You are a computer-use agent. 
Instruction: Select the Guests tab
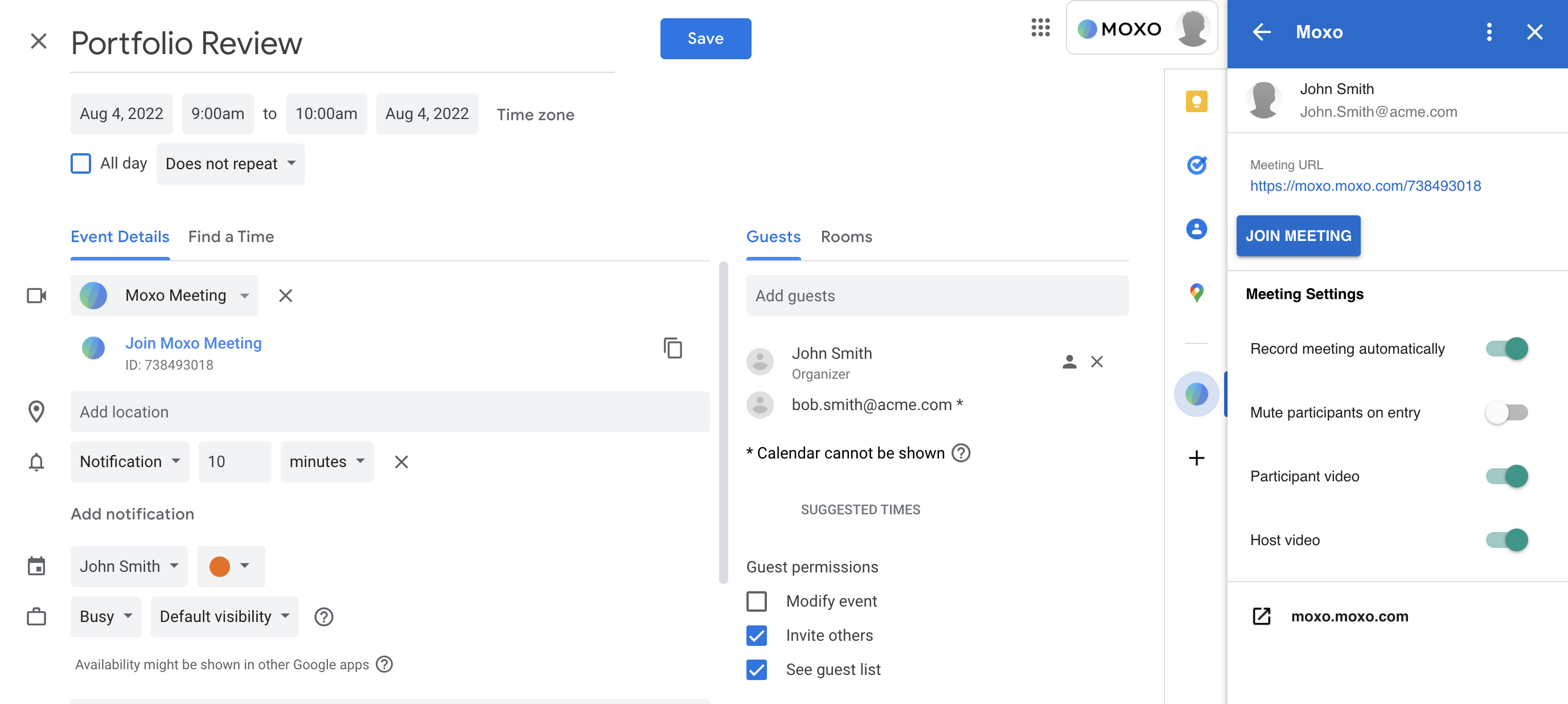(773, 237)
